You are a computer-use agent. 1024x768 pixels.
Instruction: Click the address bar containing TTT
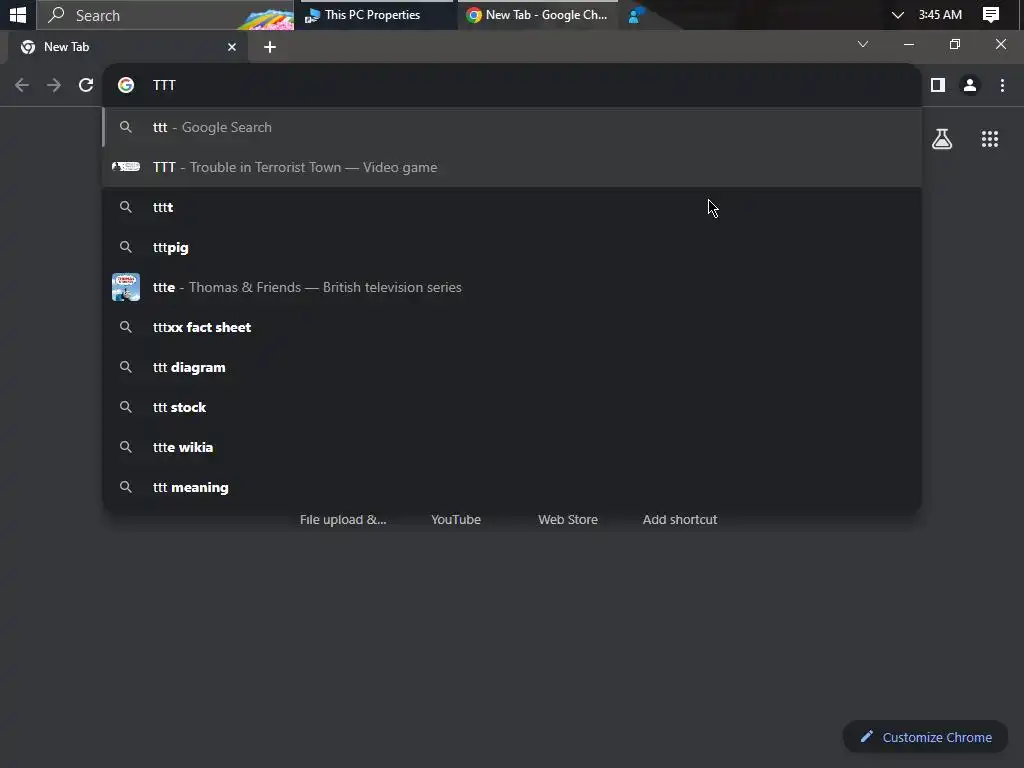tap(512, 85)
